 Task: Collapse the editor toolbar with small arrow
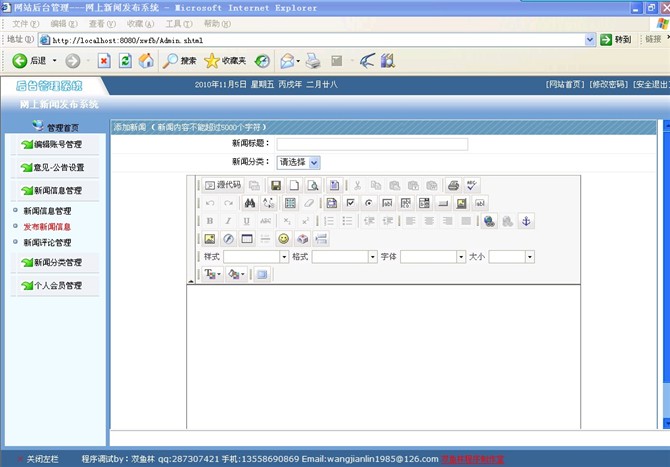tap(191, 281)
